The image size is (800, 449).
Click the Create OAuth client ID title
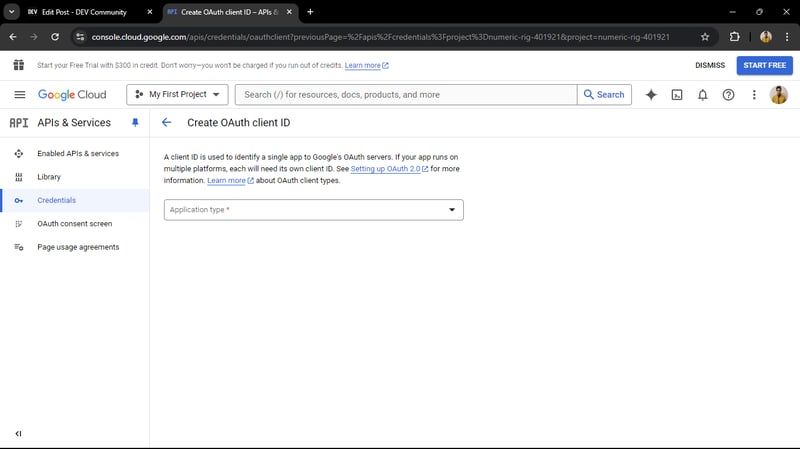238,123
